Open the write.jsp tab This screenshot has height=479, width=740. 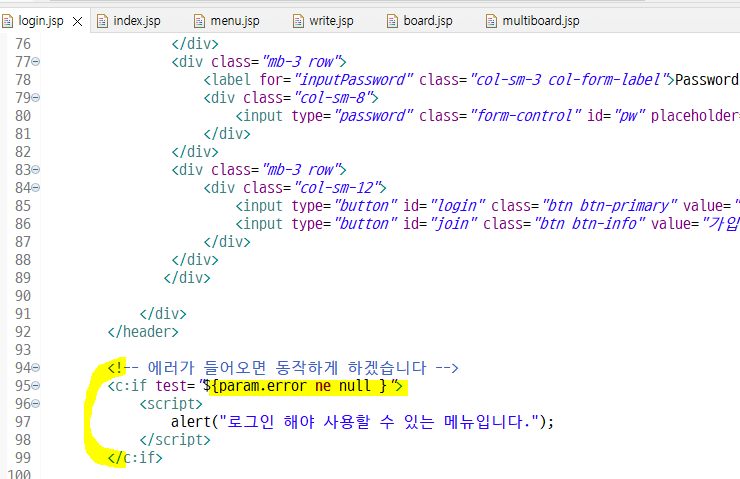click(x=331, y=21)
